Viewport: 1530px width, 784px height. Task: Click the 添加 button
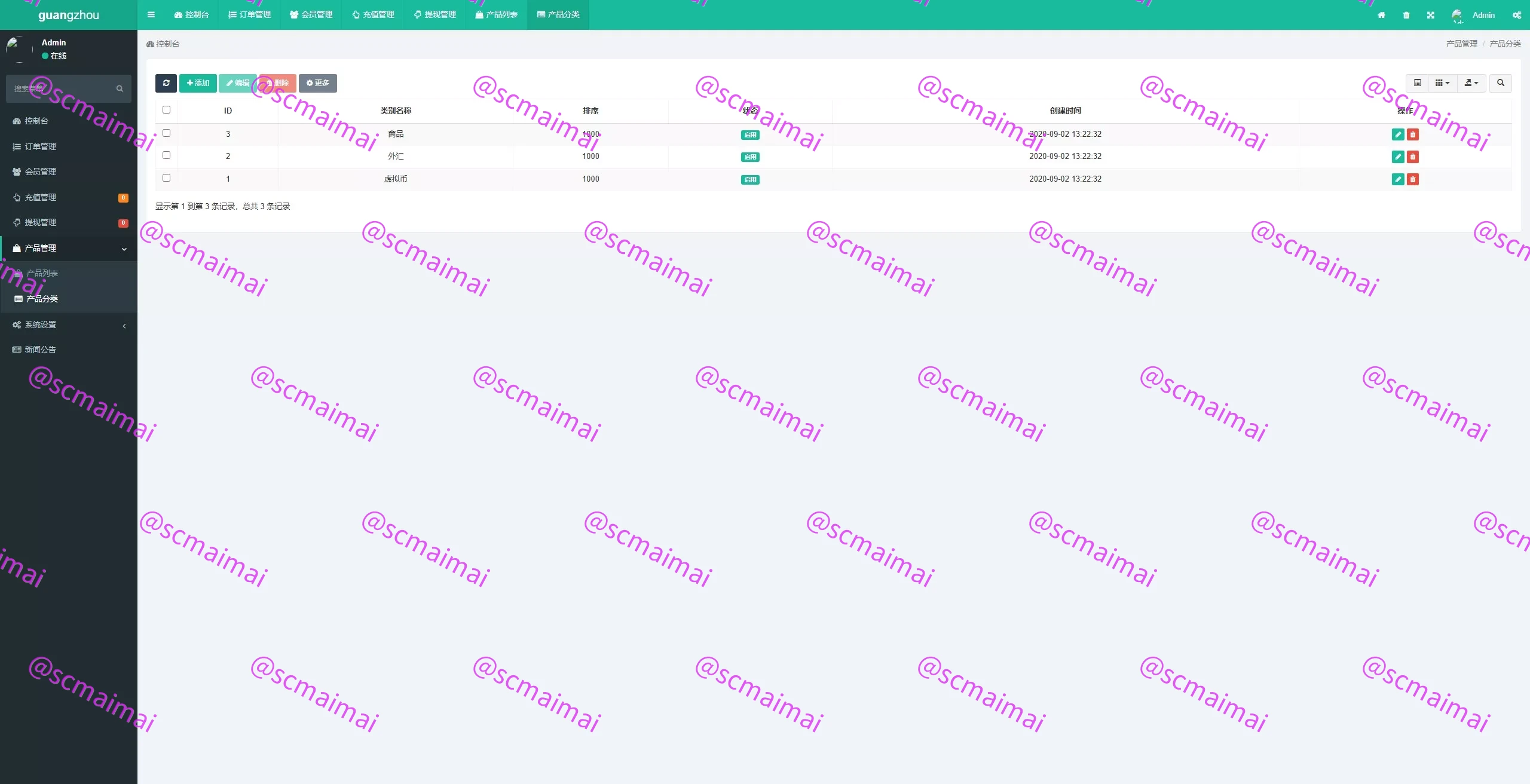coord(198,83)
